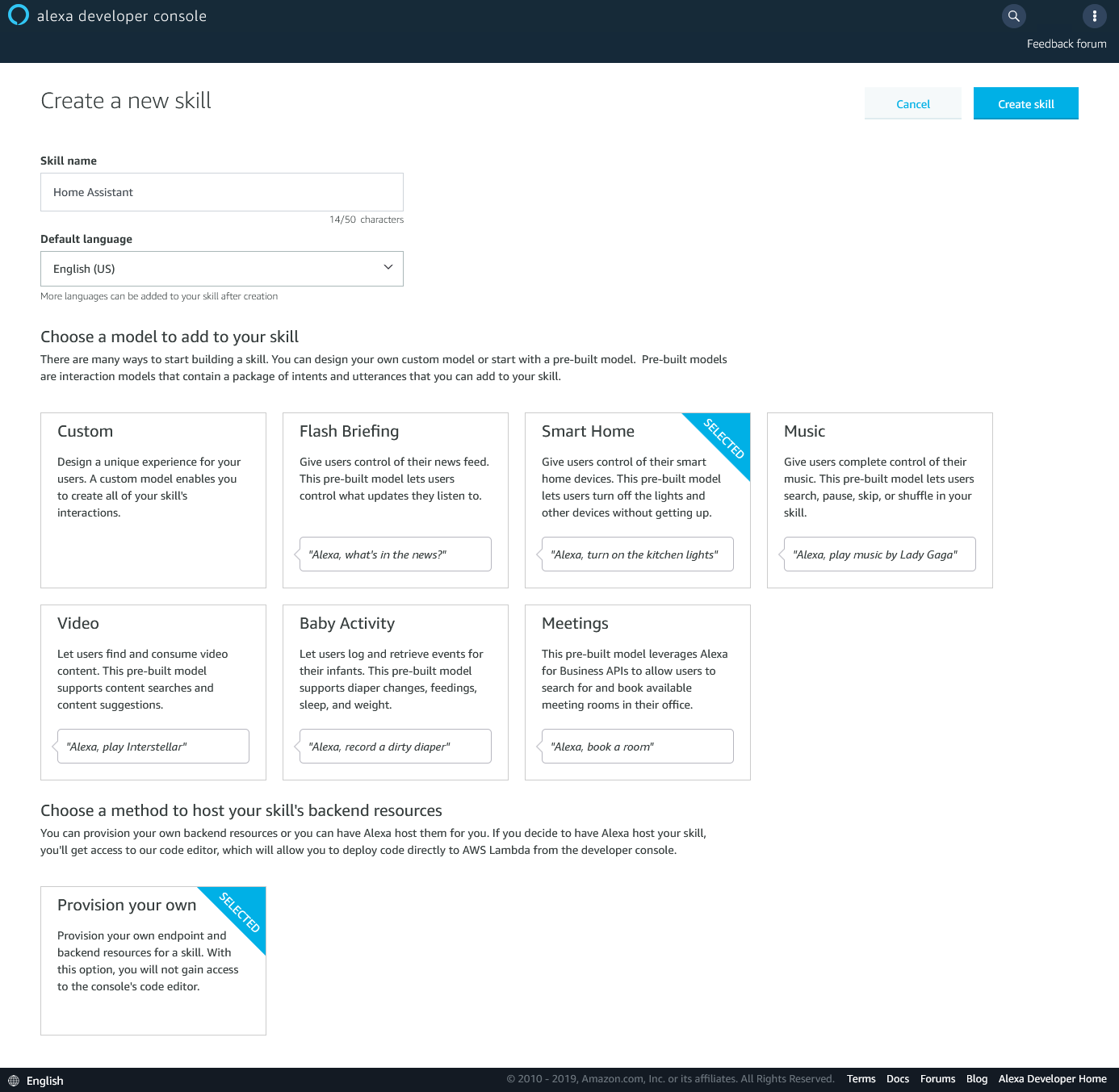
Task: Toggle the selected Smart Home model card
Action: (638, 500)
